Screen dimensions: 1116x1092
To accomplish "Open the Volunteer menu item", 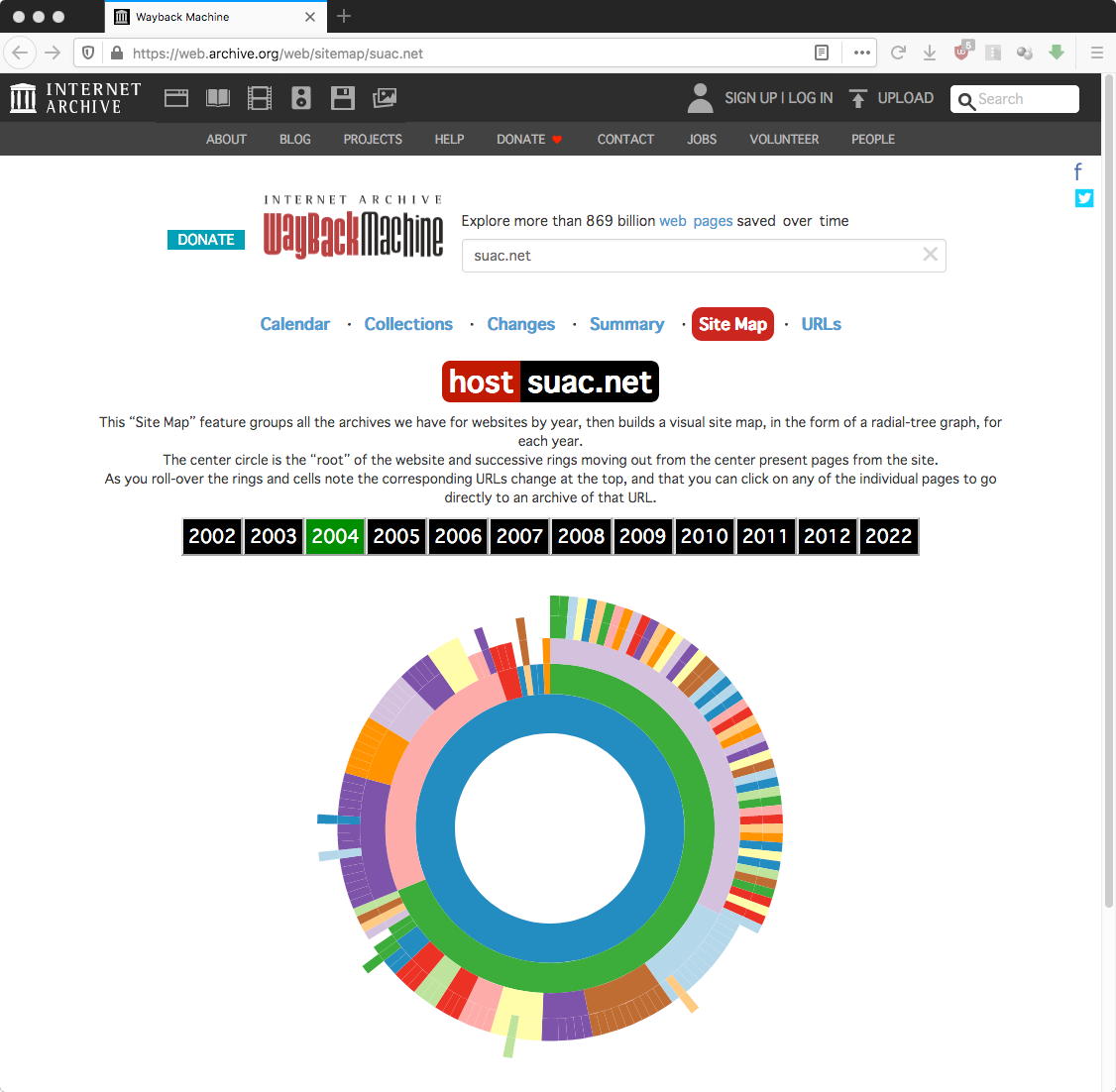I will pos(784,140).
